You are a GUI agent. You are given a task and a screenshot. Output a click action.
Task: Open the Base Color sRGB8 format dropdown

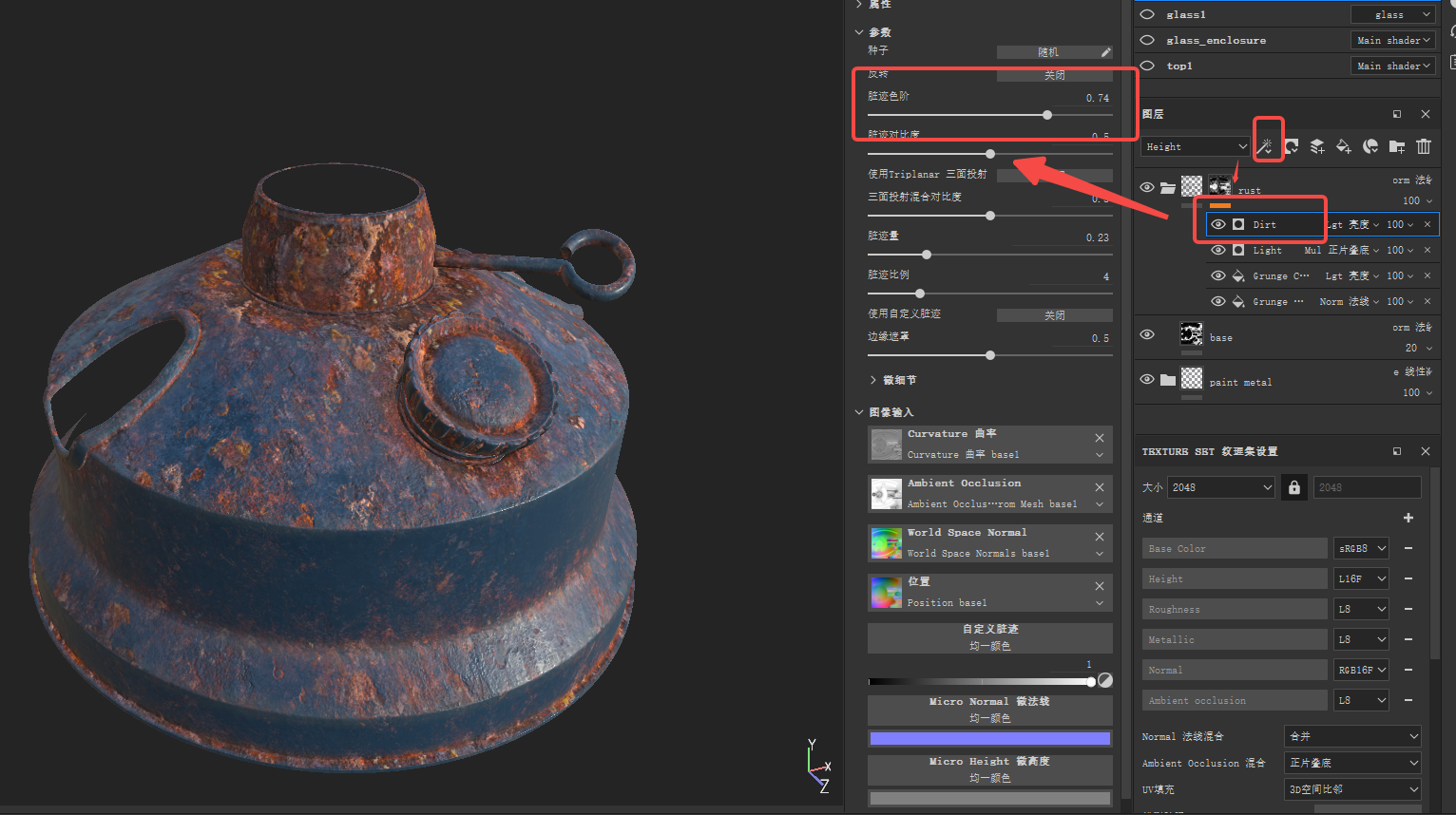point(1362,548)
